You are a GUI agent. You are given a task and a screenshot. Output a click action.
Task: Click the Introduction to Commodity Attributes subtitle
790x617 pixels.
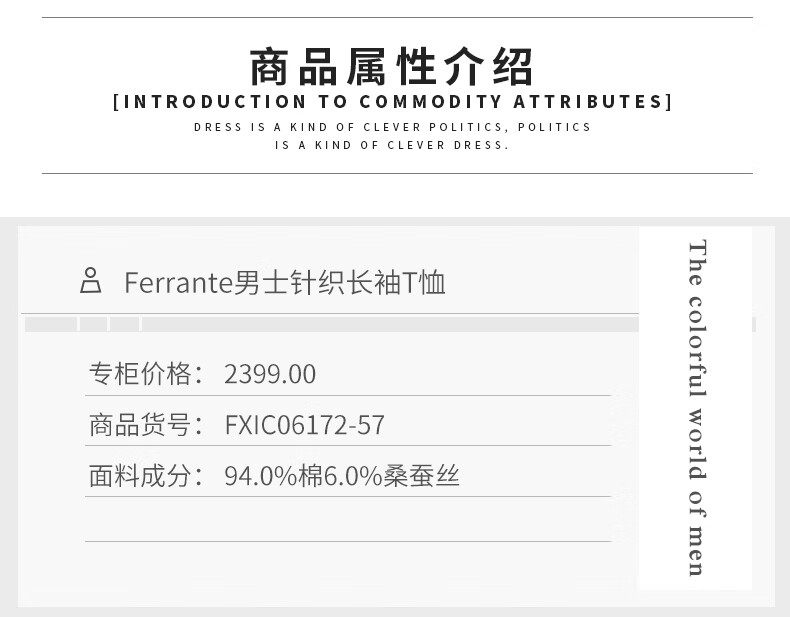coord(392,102)
